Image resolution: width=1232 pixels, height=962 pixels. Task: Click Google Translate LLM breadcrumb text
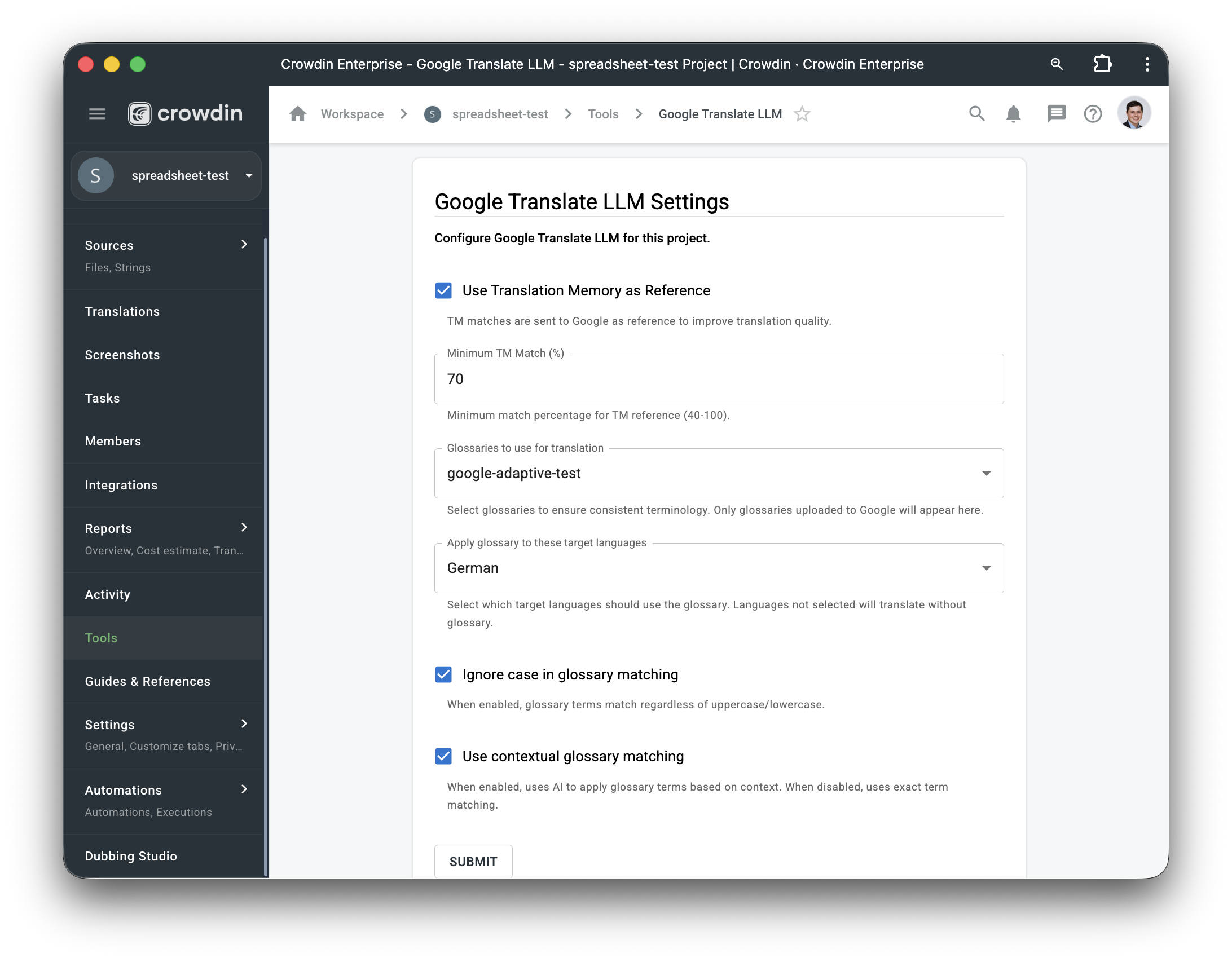pyautogui.click(x=720, y=114)
